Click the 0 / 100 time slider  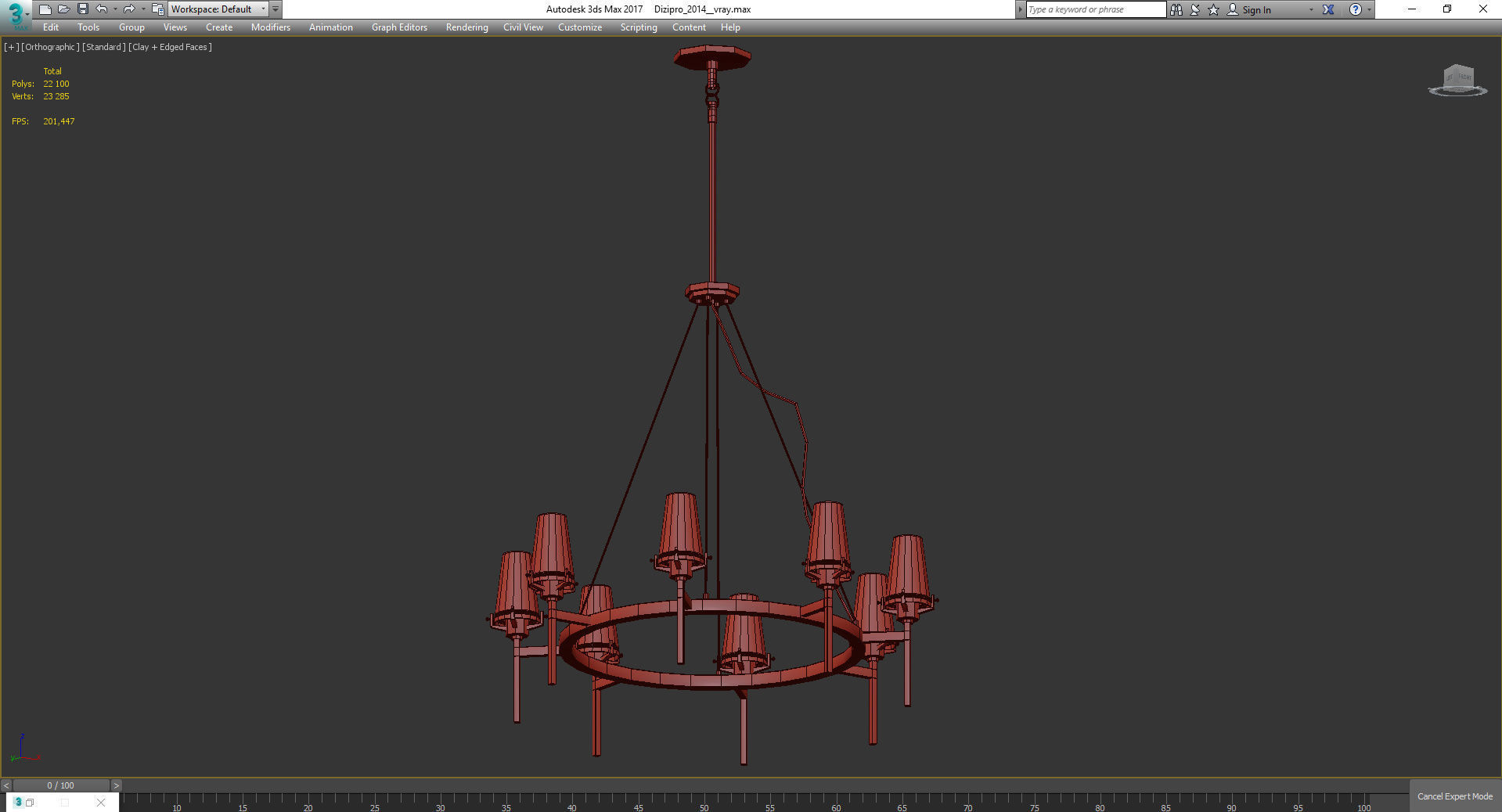[61, 785]
